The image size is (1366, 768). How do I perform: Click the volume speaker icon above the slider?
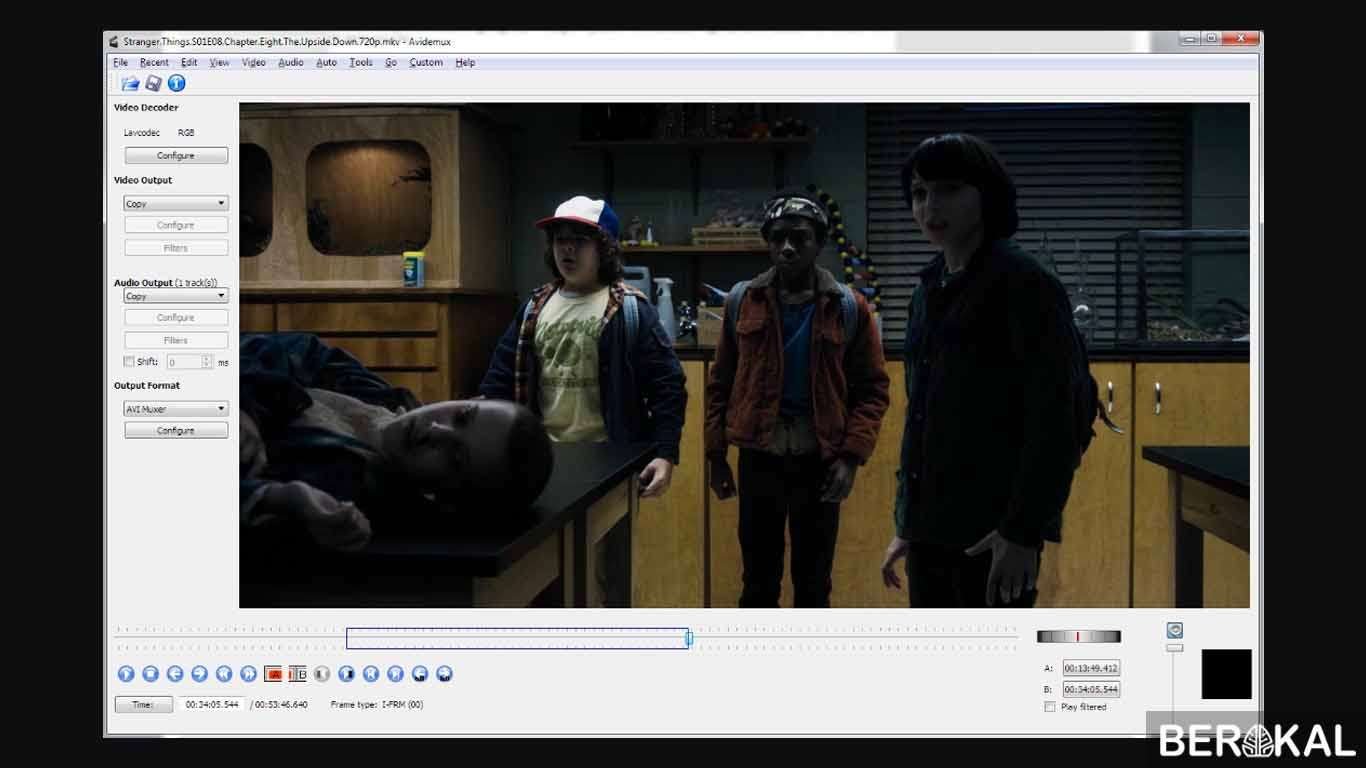(x=1175, y=630)
